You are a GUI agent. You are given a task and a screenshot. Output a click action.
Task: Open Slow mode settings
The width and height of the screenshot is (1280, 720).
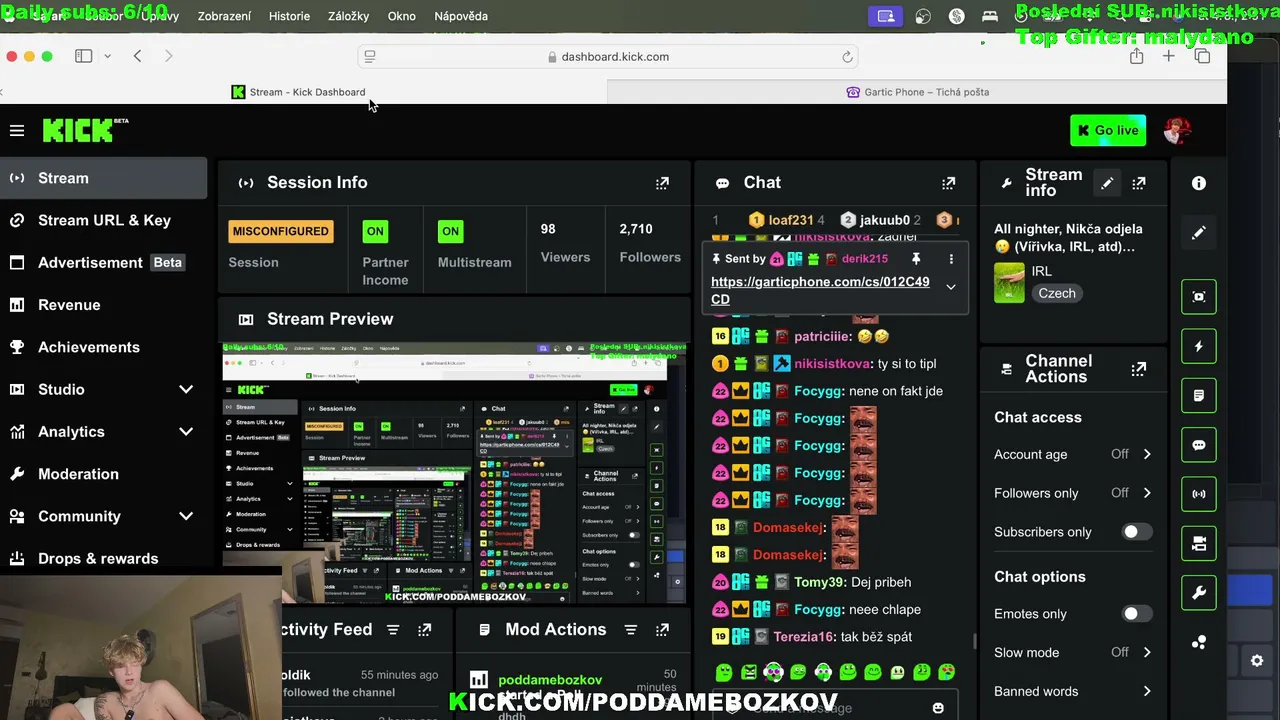(1073, 652)
